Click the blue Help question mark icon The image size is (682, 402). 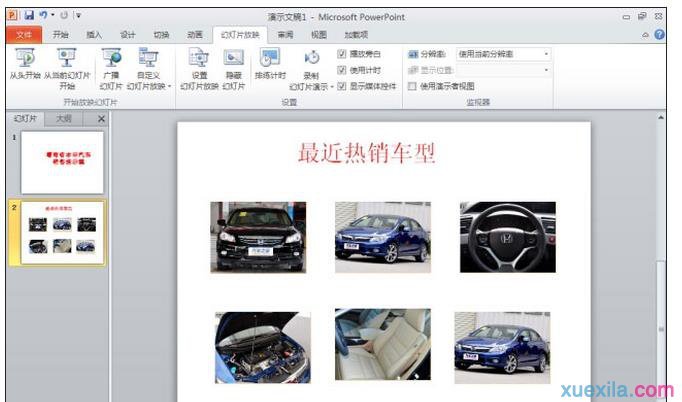pyautogui.click(x=659, y=34)
